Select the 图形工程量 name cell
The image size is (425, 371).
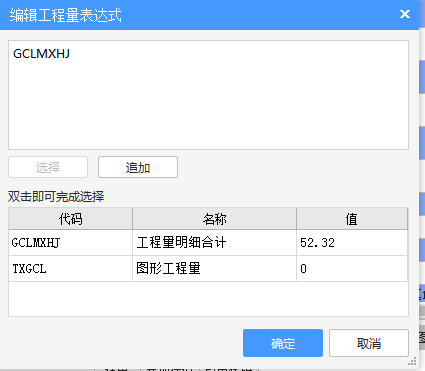pyautogui.click(x=215, y=269)
